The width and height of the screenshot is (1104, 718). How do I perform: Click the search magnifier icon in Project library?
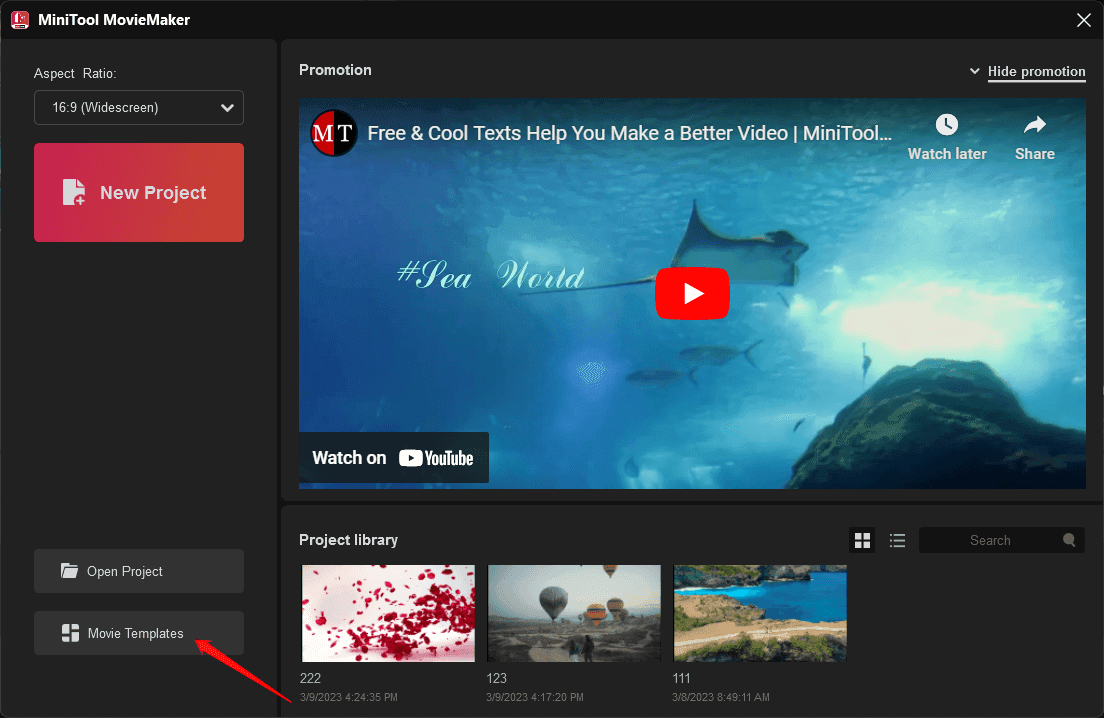pos(1068,539)
